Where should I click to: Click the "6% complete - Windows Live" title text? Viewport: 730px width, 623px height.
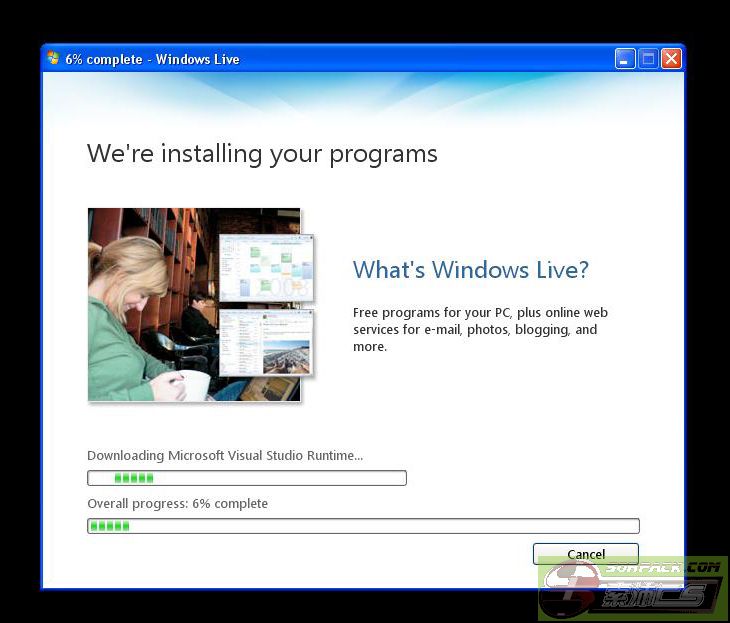point(152,60)
